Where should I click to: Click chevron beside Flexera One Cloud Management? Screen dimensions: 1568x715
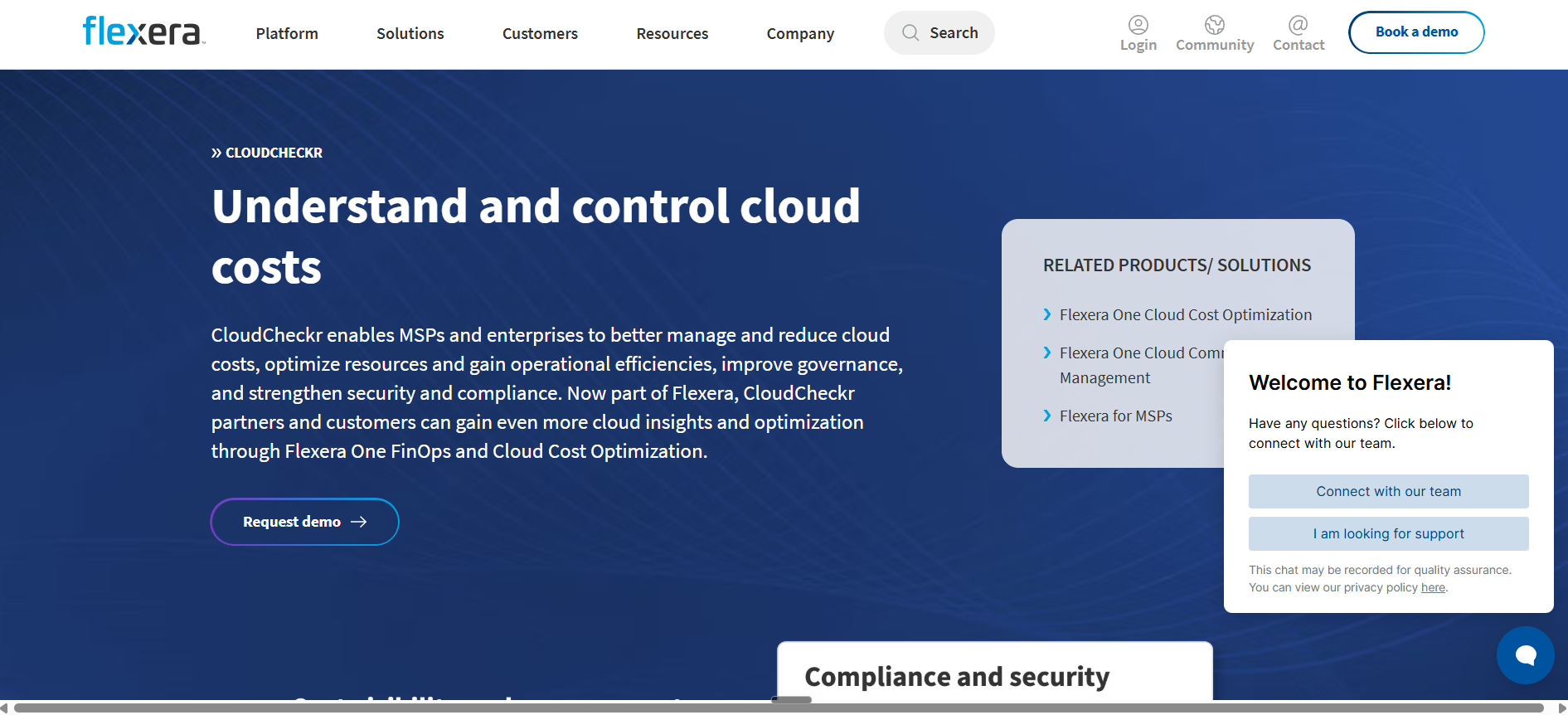click(x=1047, y=353)
